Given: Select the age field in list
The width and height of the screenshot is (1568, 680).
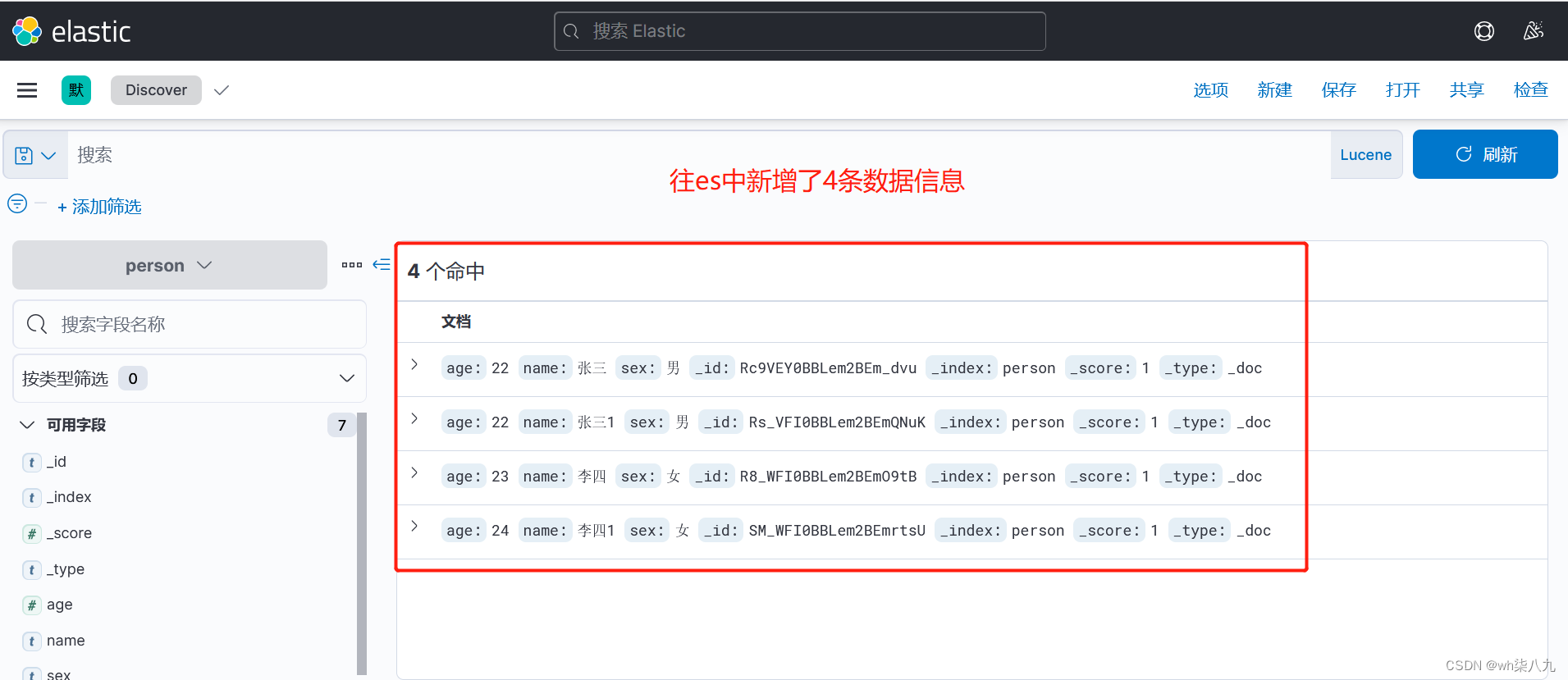Looking at the screenshot, I should point(59,605).
